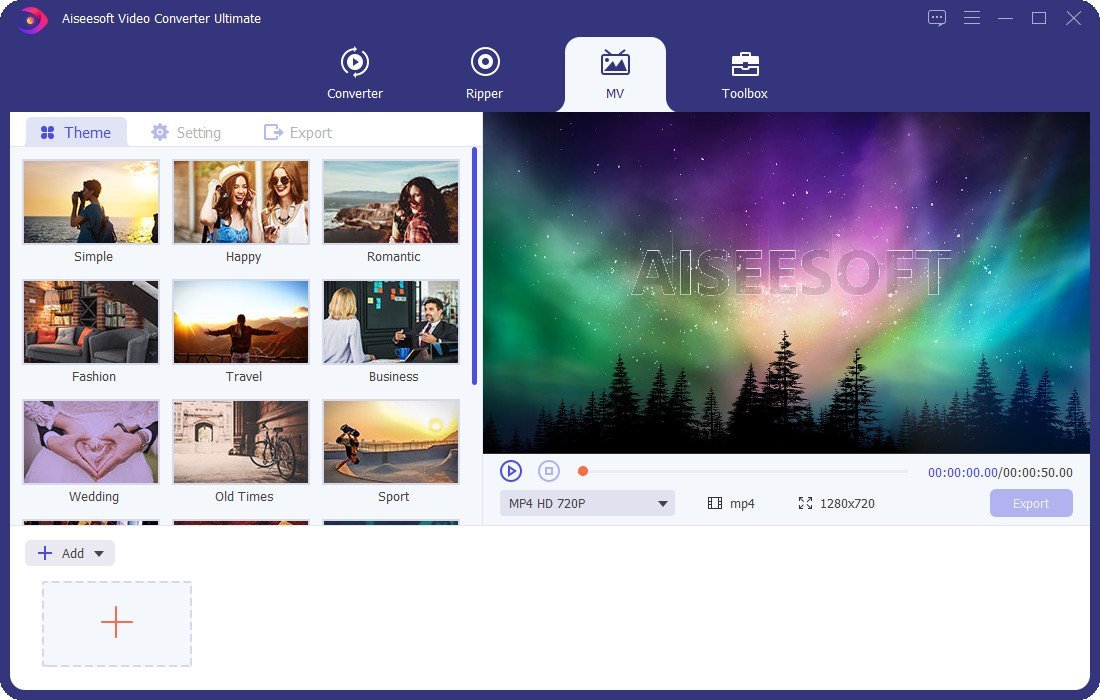Click the large plus placeholder to add media
This screenshot has width=1100, height=700.
pos(117,623)
